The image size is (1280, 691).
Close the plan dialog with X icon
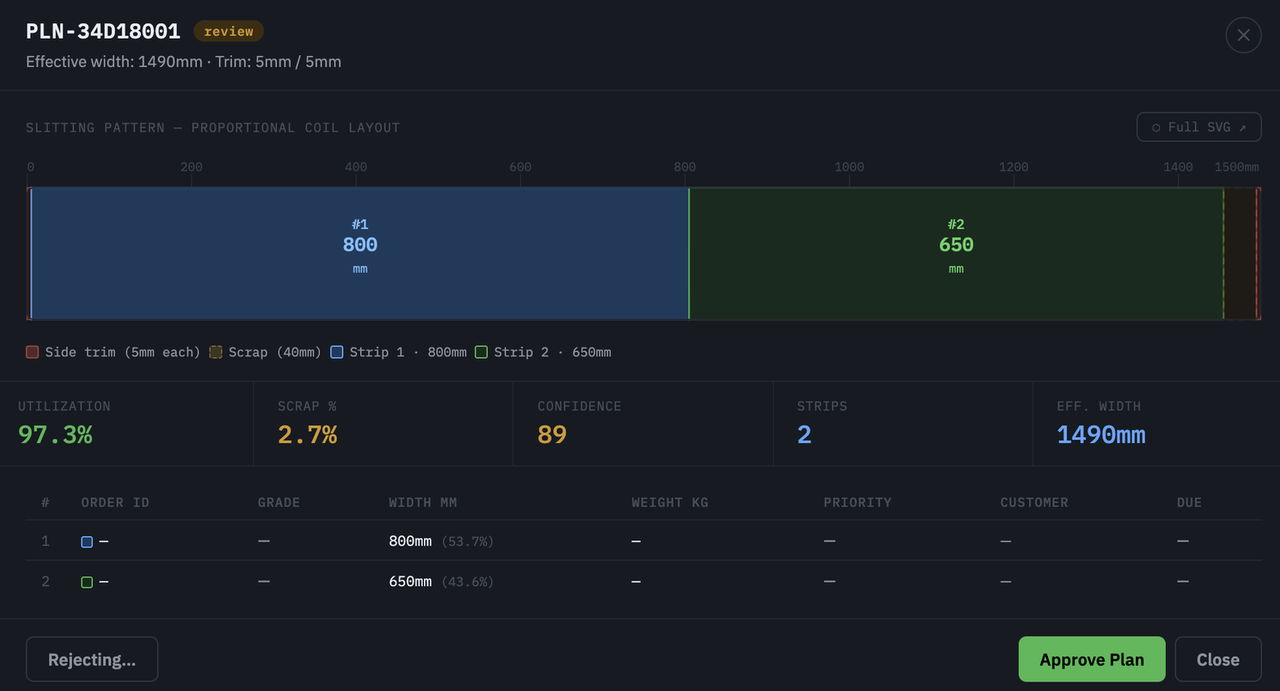1243,35
